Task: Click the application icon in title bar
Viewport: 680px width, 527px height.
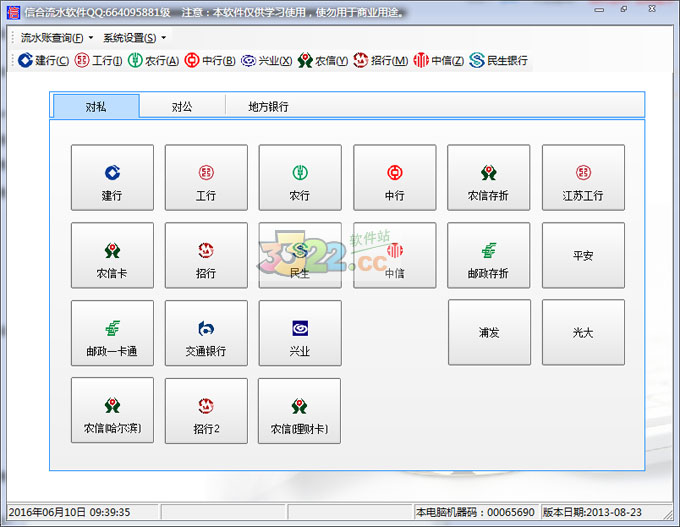Action: [13, 12]
